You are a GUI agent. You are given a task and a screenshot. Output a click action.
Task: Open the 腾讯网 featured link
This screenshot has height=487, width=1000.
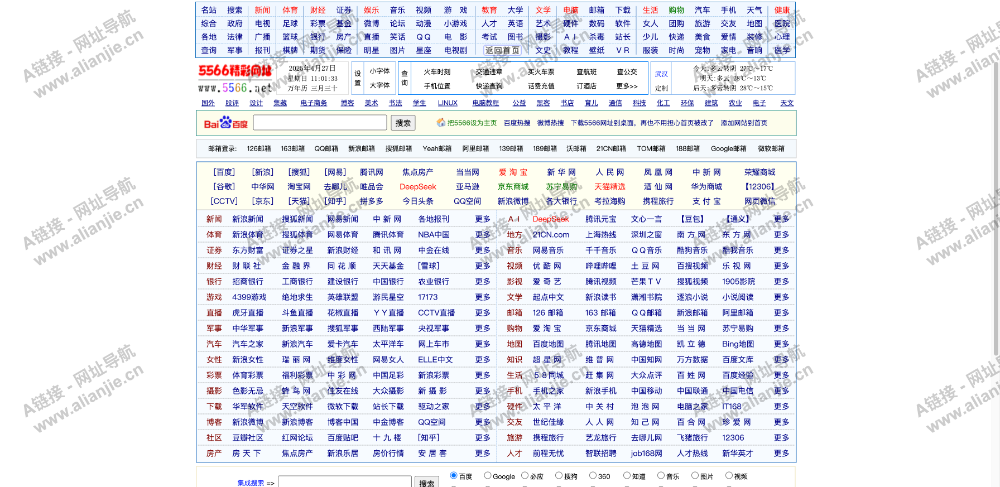click(371, 172)
